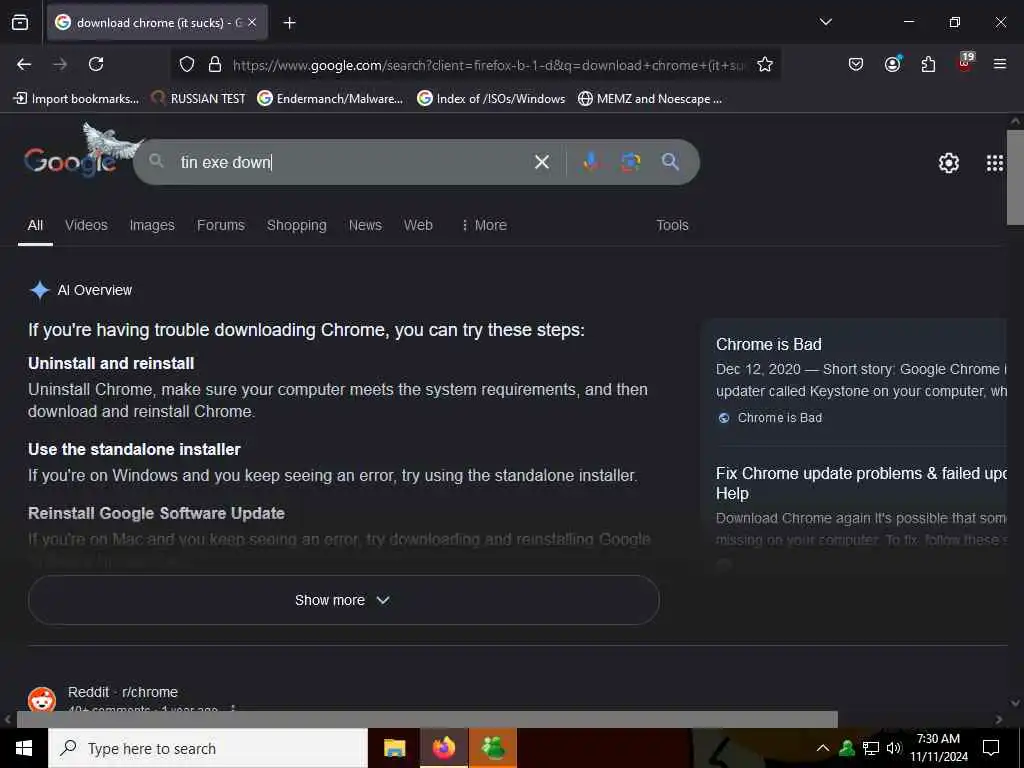View site security padlock info
The height and width of the screenshot is (768, 1024).
(x=215, y=65)
